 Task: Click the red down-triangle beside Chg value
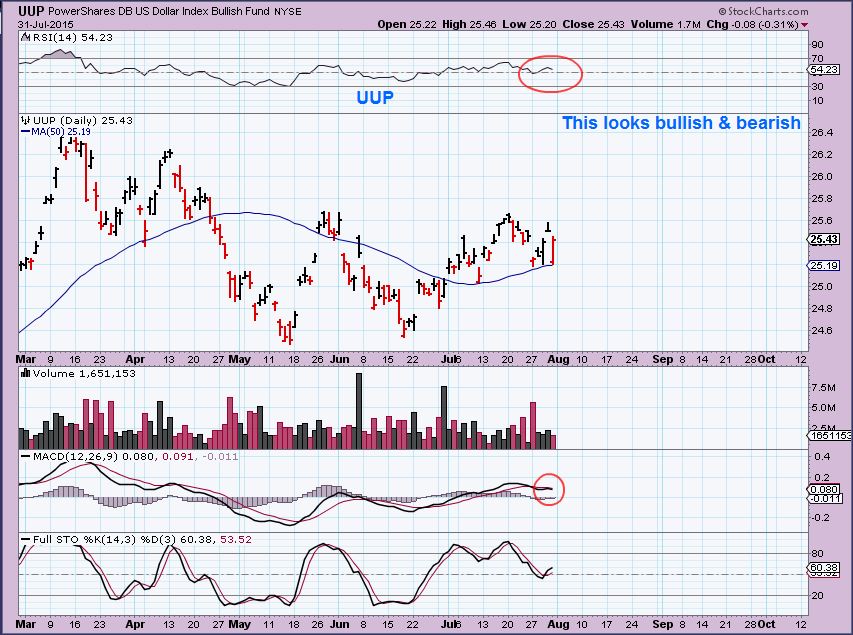[805, 25]
